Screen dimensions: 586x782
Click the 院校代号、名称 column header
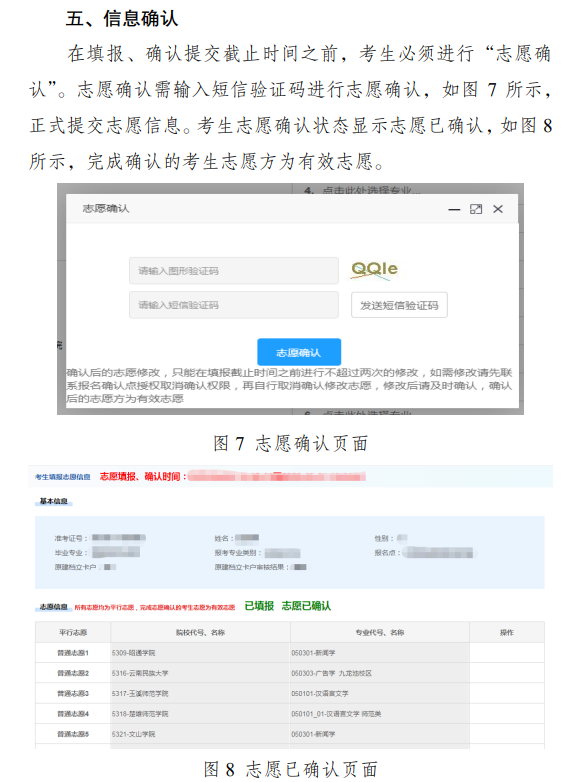coord(200,632)
